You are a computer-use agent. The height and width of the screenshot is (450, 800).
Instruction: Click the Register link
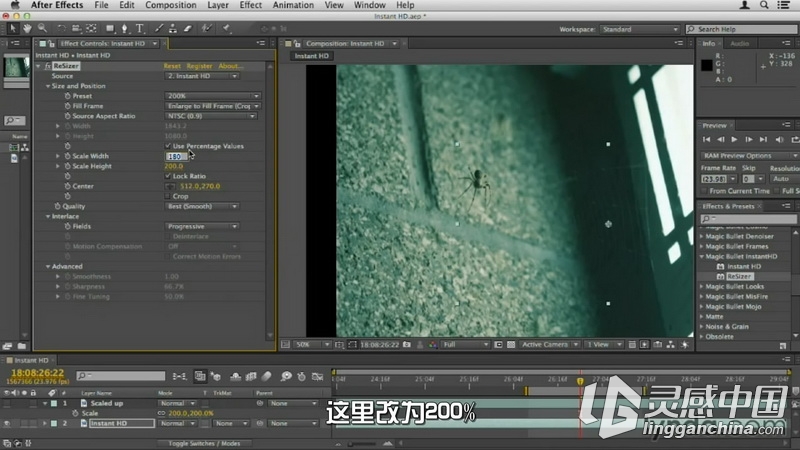pyautogui.click(x=199, y=66)
